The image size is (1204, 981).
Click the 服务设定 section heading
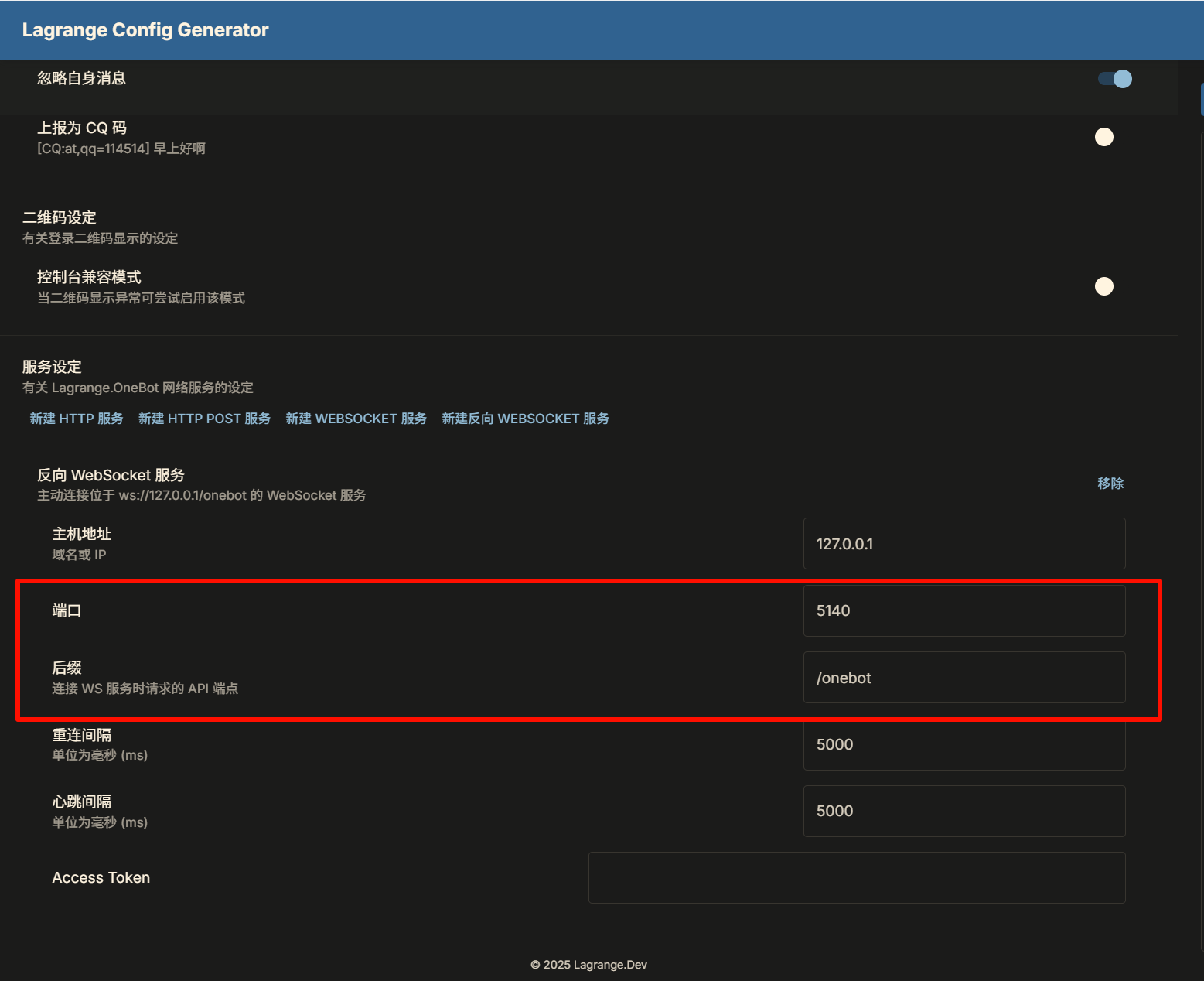point(52,367)
